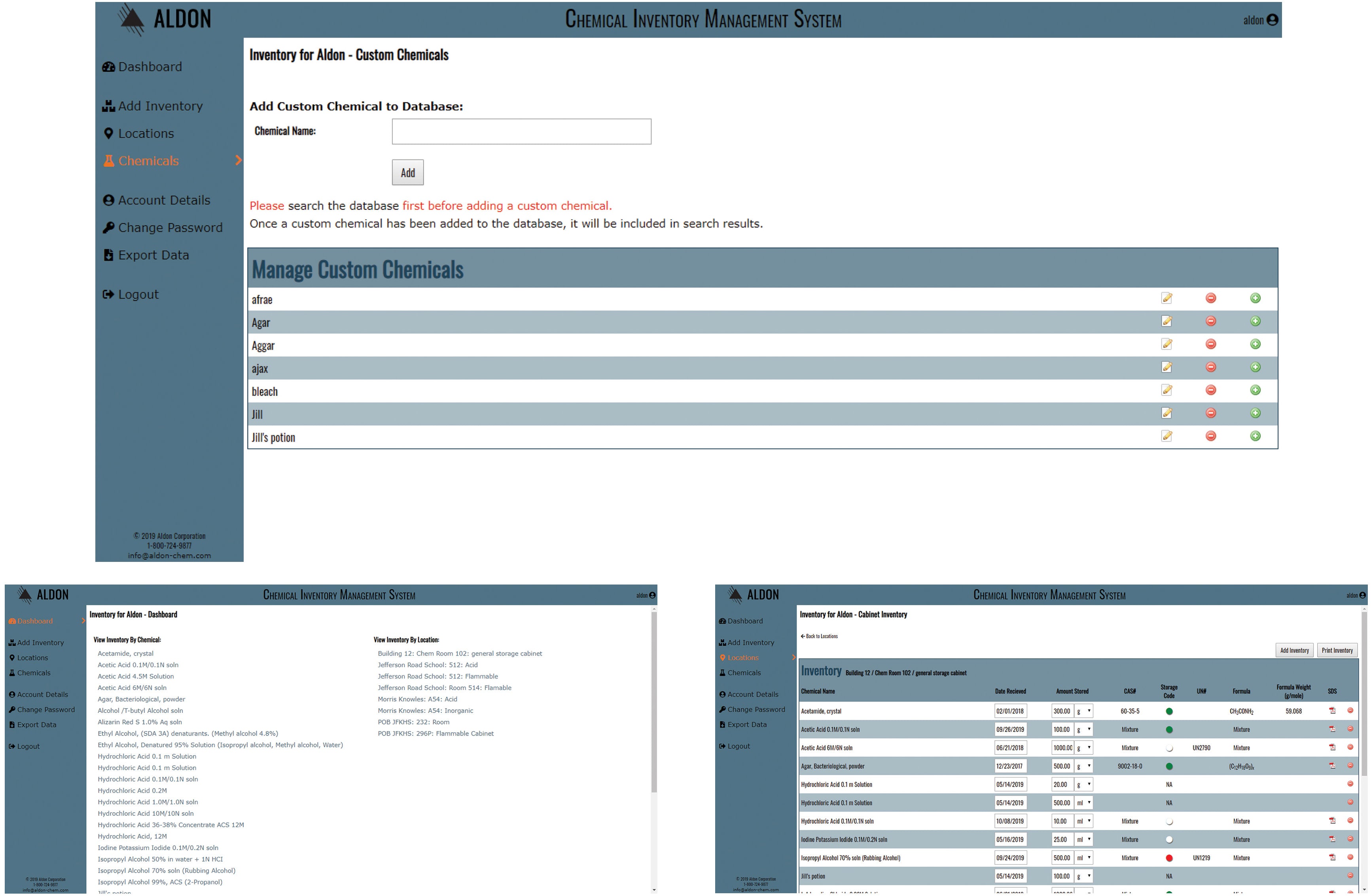Delete the 'ajax' custom chemical

pyautogui.click(x=1211, y=367)
